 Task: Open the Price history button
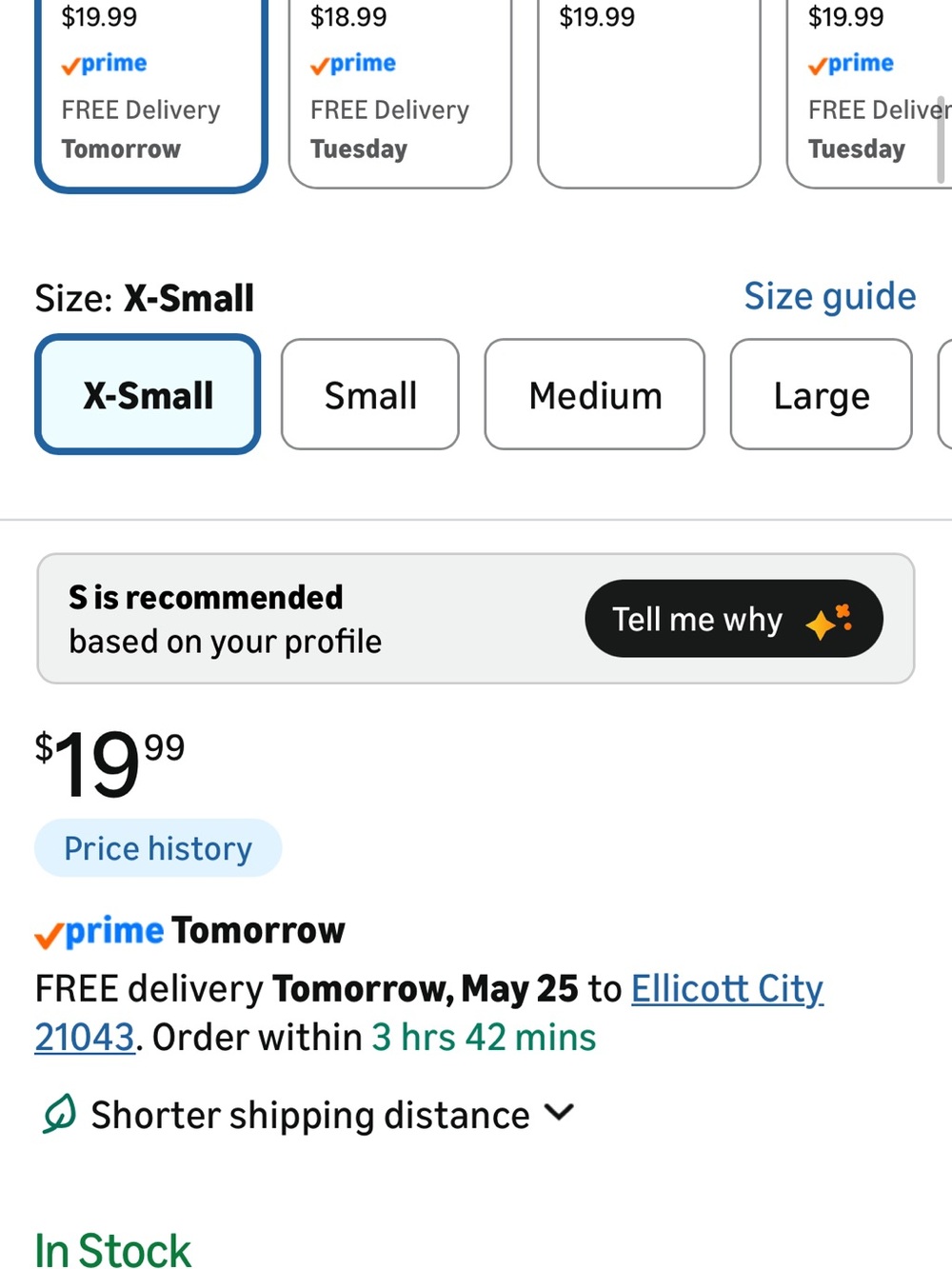158,848
